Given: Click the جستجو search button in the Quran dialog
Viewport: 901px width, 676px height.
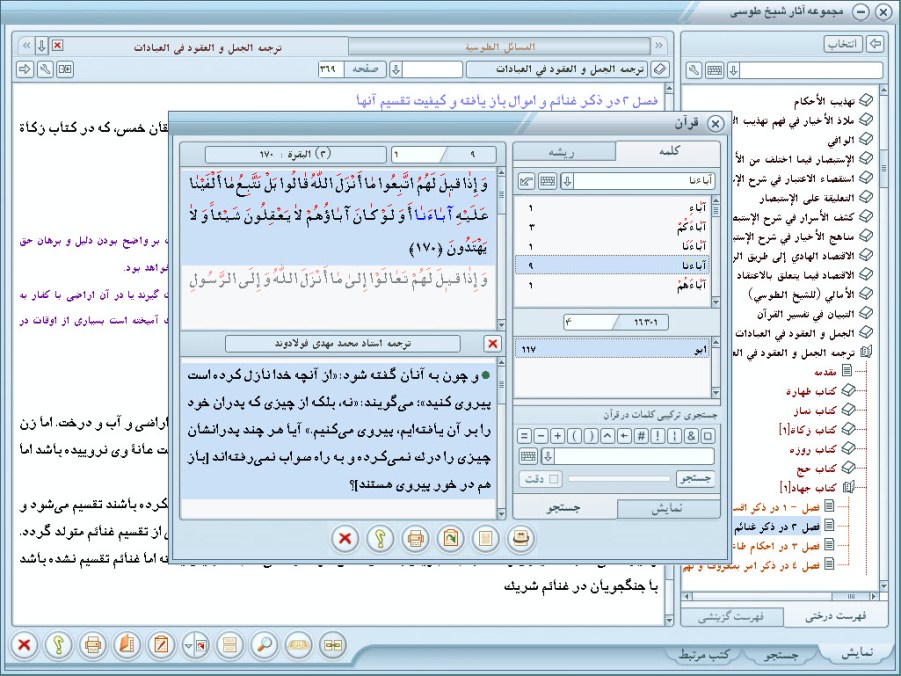Looking at the screenshot, I should [x=696, y=478].
